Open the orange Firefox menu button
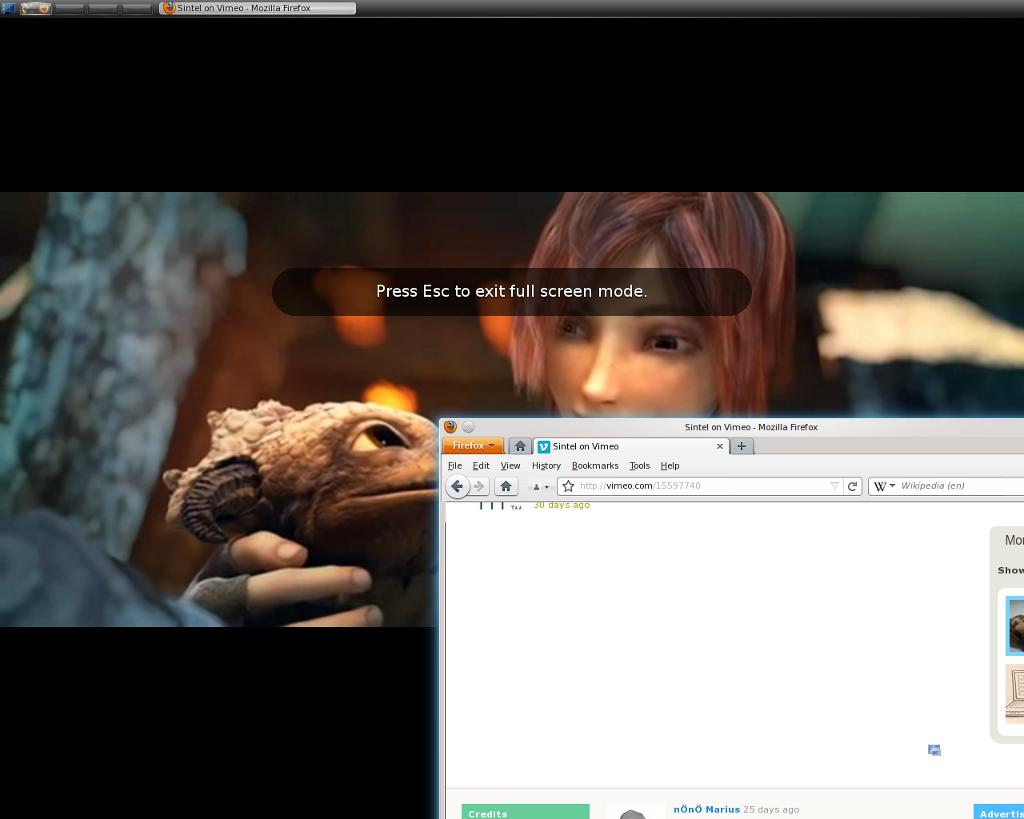The height and width of the screenshot is (819, 1024). (x=473, y=446)
